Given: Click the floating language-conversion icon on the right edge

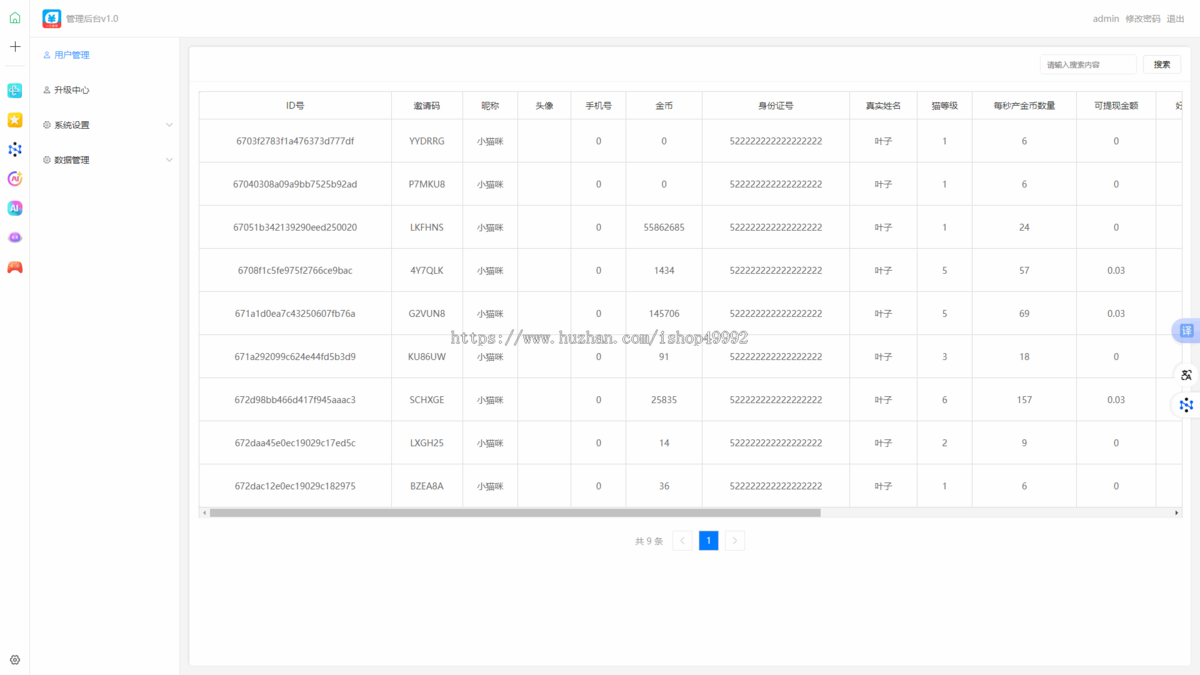Looking at the screenshot, I should coord(1187,375).
